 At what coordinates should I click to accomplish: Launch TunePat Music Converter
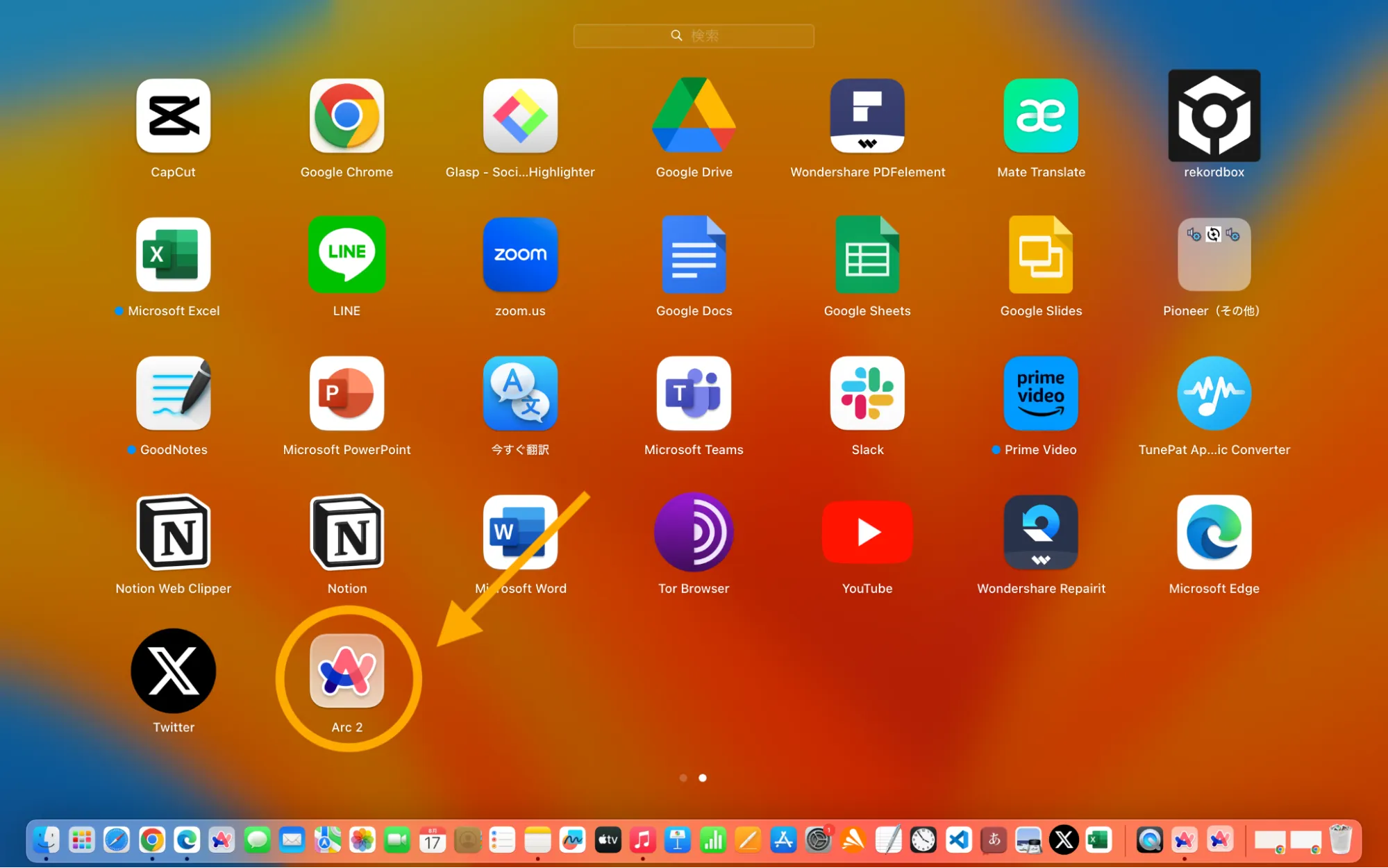(1214, 394)
